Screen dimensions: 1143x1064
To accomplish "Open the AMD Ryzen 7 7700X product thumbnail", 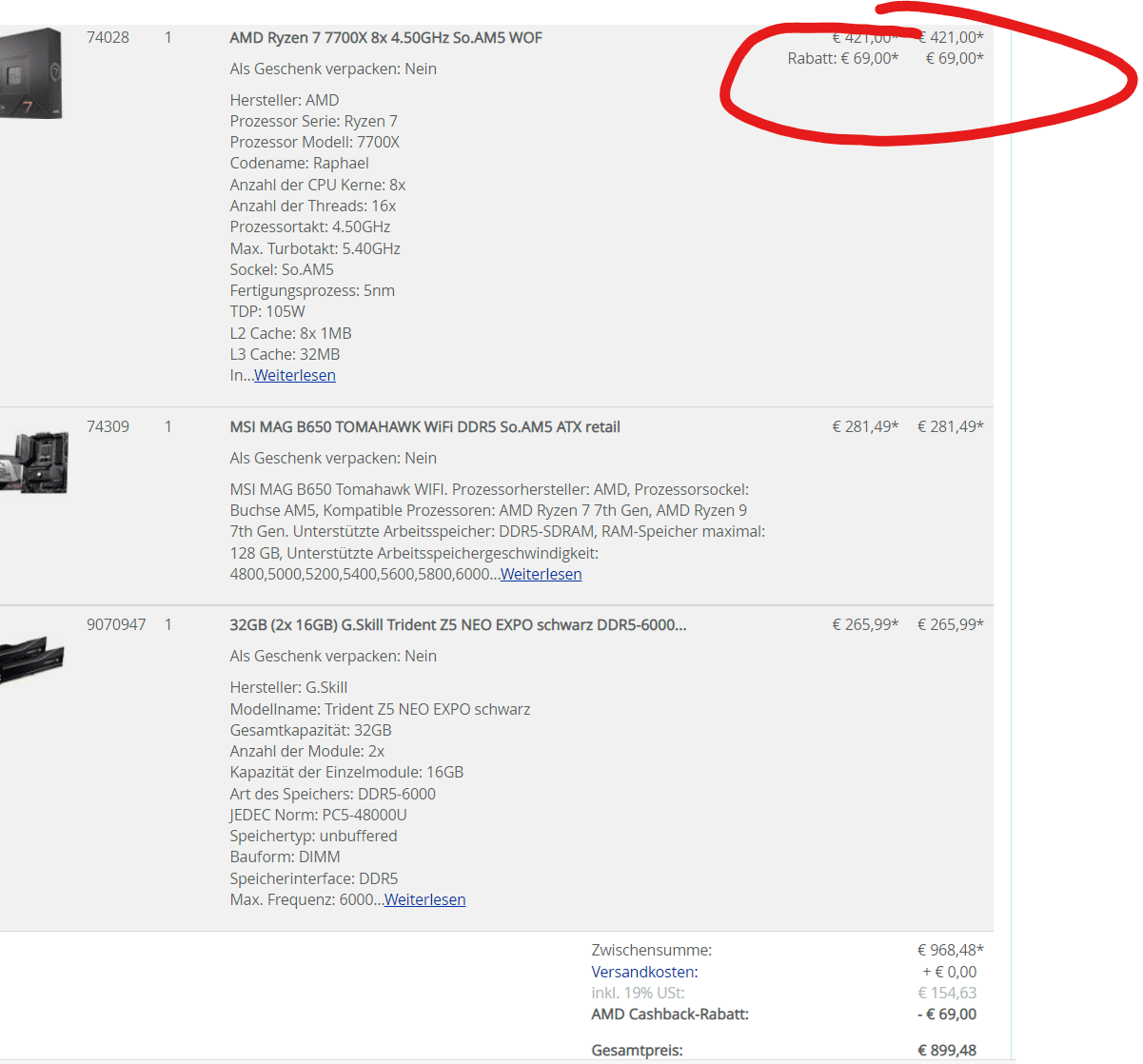I will tap(31, 72).
